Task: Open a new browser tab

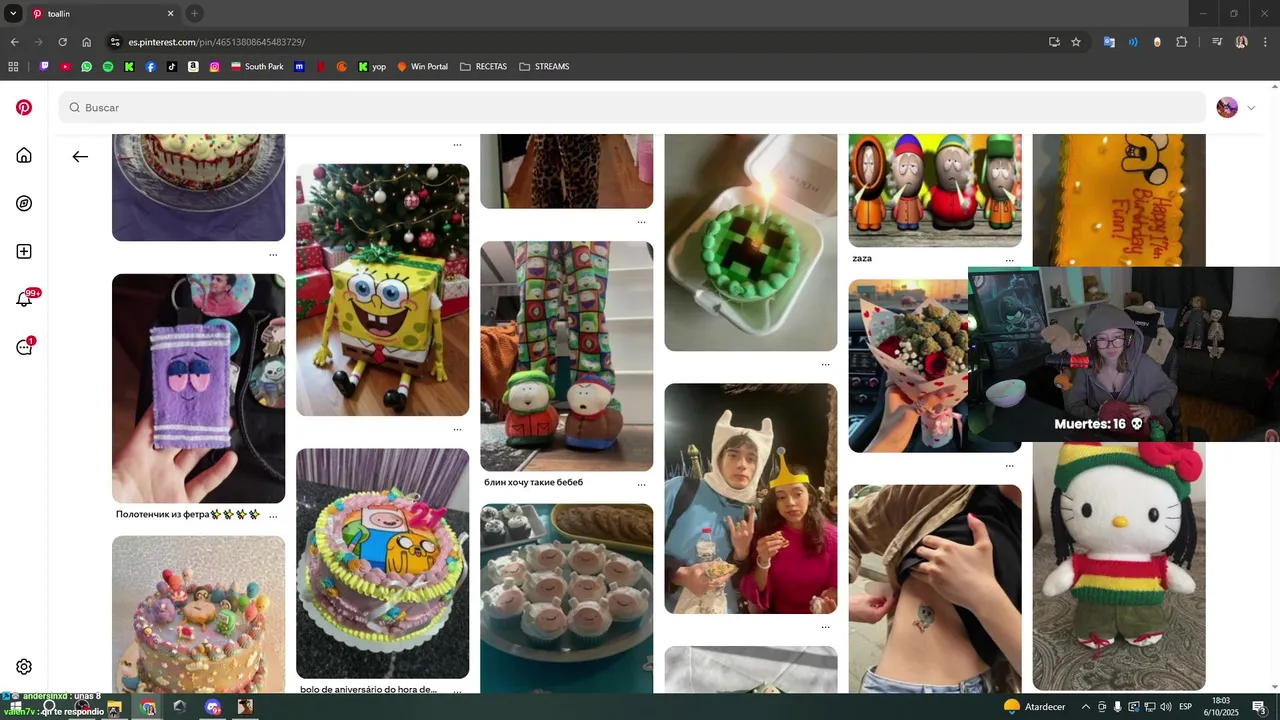Action: click(194, 14)
